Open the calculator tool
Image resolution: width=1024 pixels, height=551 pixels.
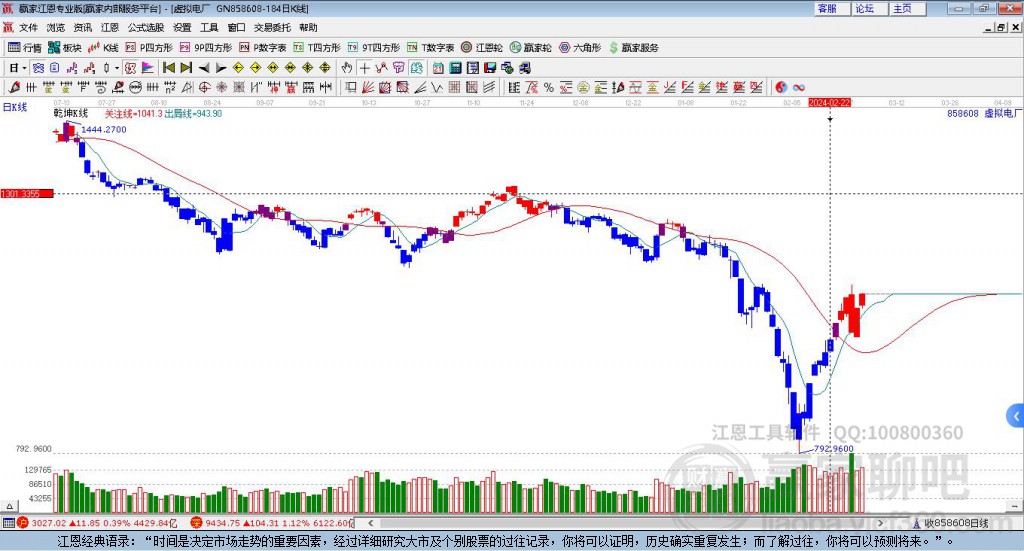(455, 68)
